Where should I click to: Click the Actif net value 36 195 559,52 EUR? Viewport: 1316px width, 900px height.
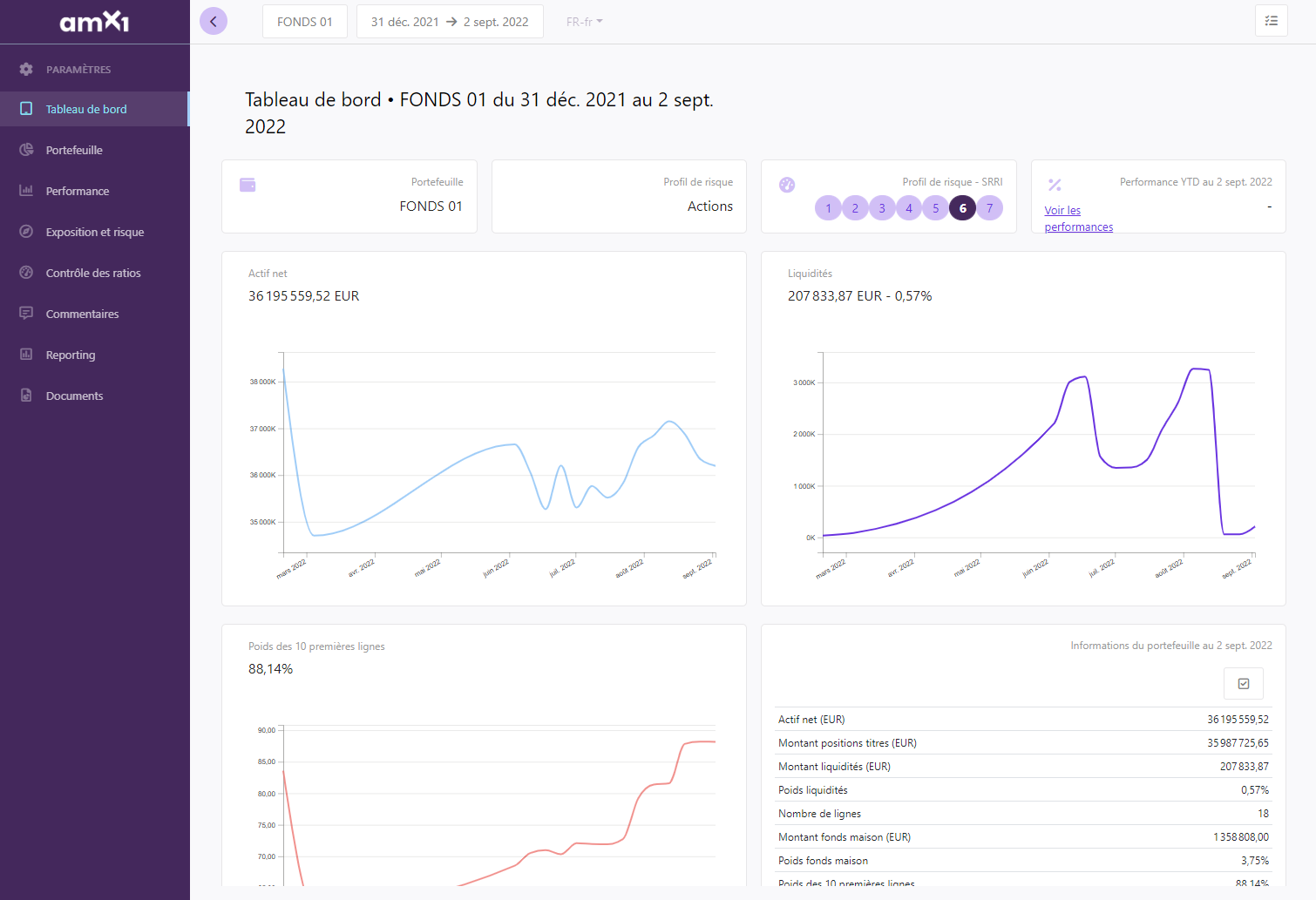click(x=304, y=296)
